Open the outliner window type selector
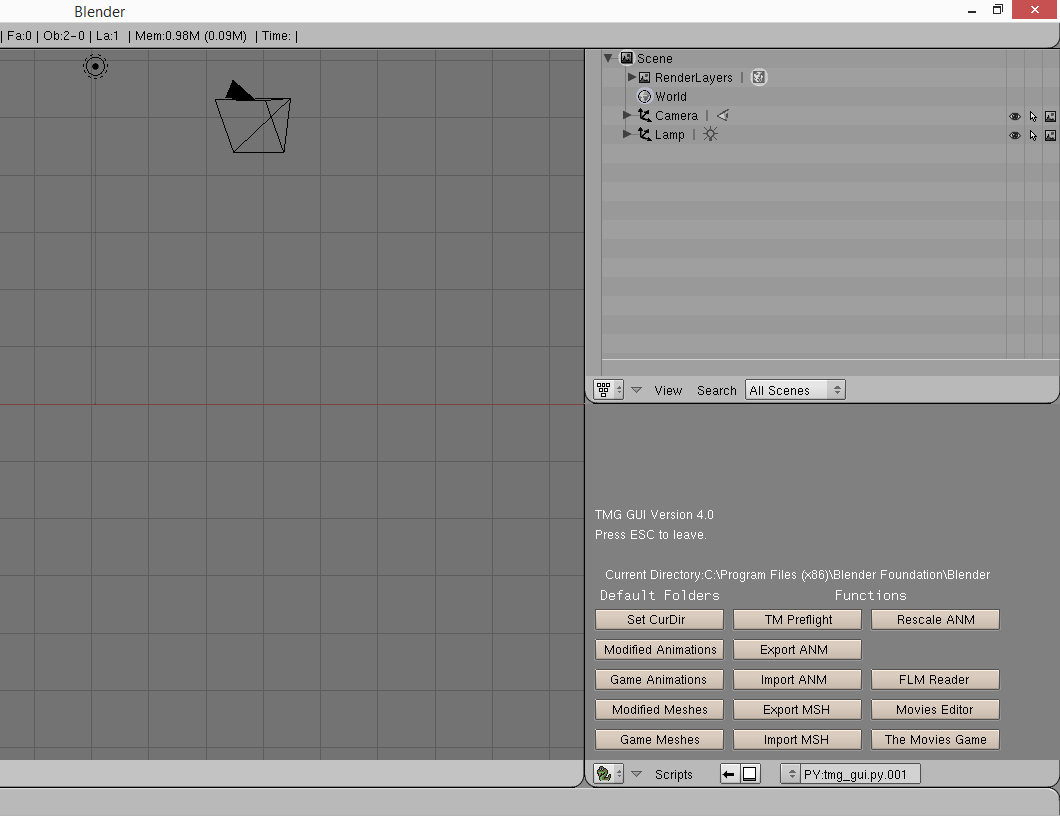The height and width of the screenshot is (816, 1060). (608, 390)
